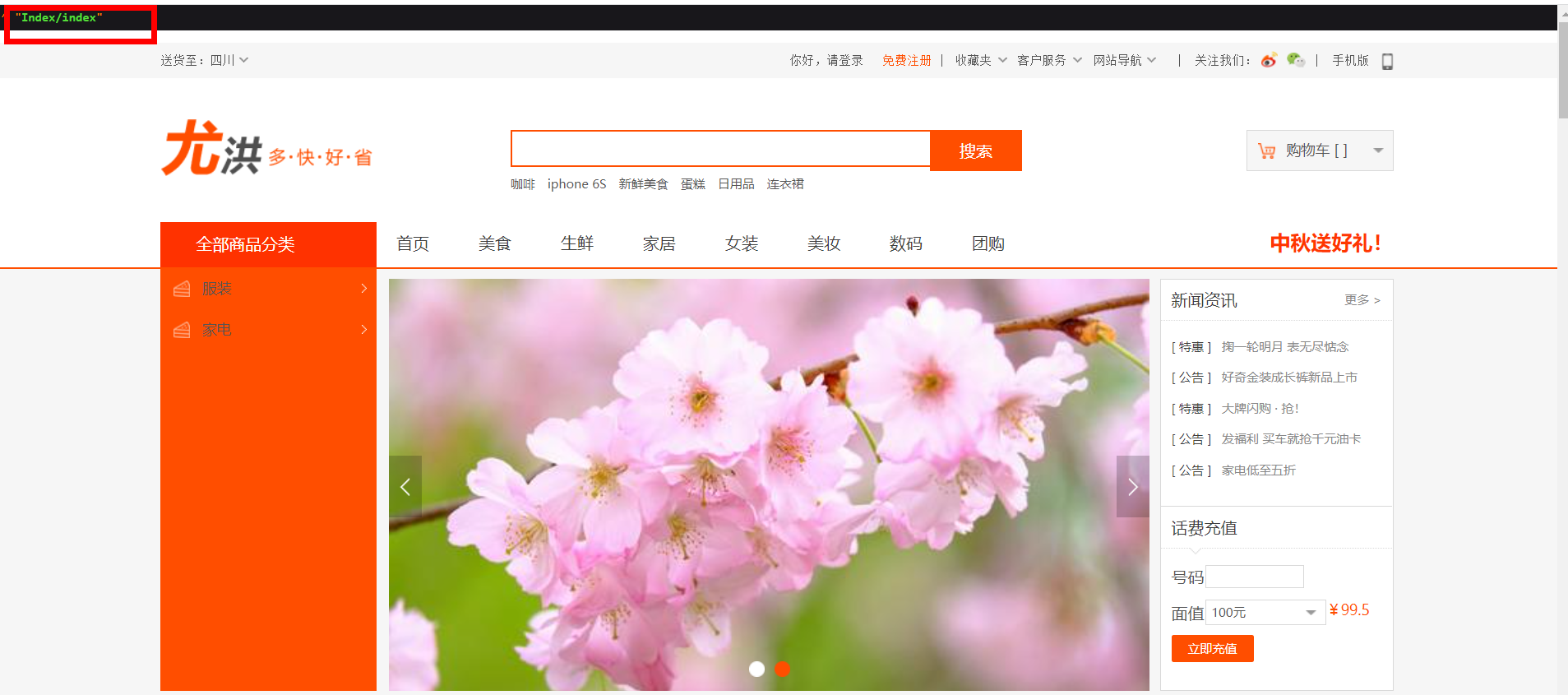The width and height of the screenshot is (1568, 695).
Task: Click the ¥99.5 price text
Action: click(1349, 610)
